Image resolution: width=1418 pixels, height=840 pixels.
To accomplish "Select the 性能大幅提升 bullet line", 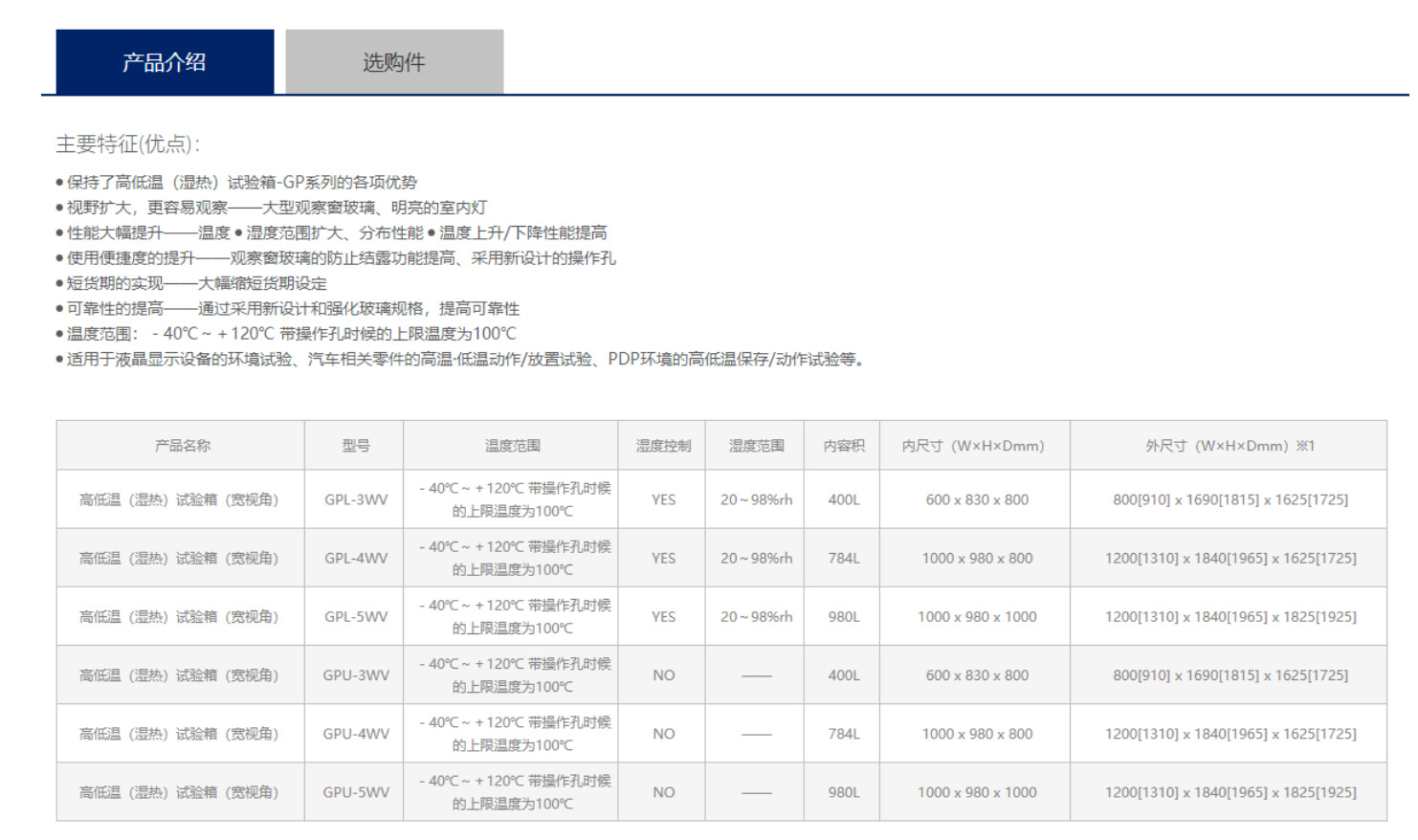I will coord(331,232).
